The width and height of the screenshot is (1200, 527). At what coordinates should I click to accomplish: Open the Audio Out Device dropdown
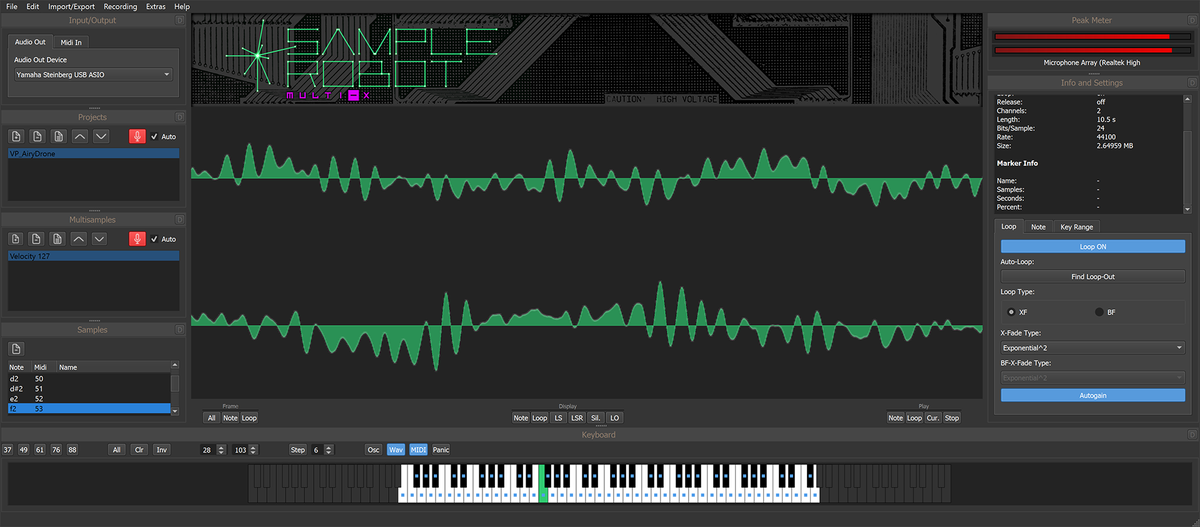[x=93, y=74]
